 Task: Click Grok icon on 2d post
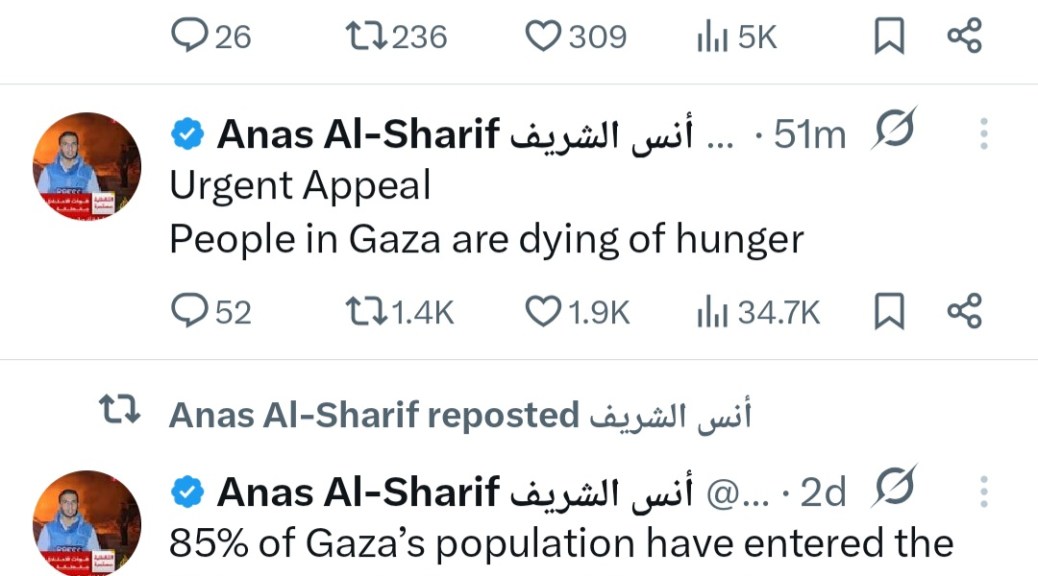(x=892, y=492)
